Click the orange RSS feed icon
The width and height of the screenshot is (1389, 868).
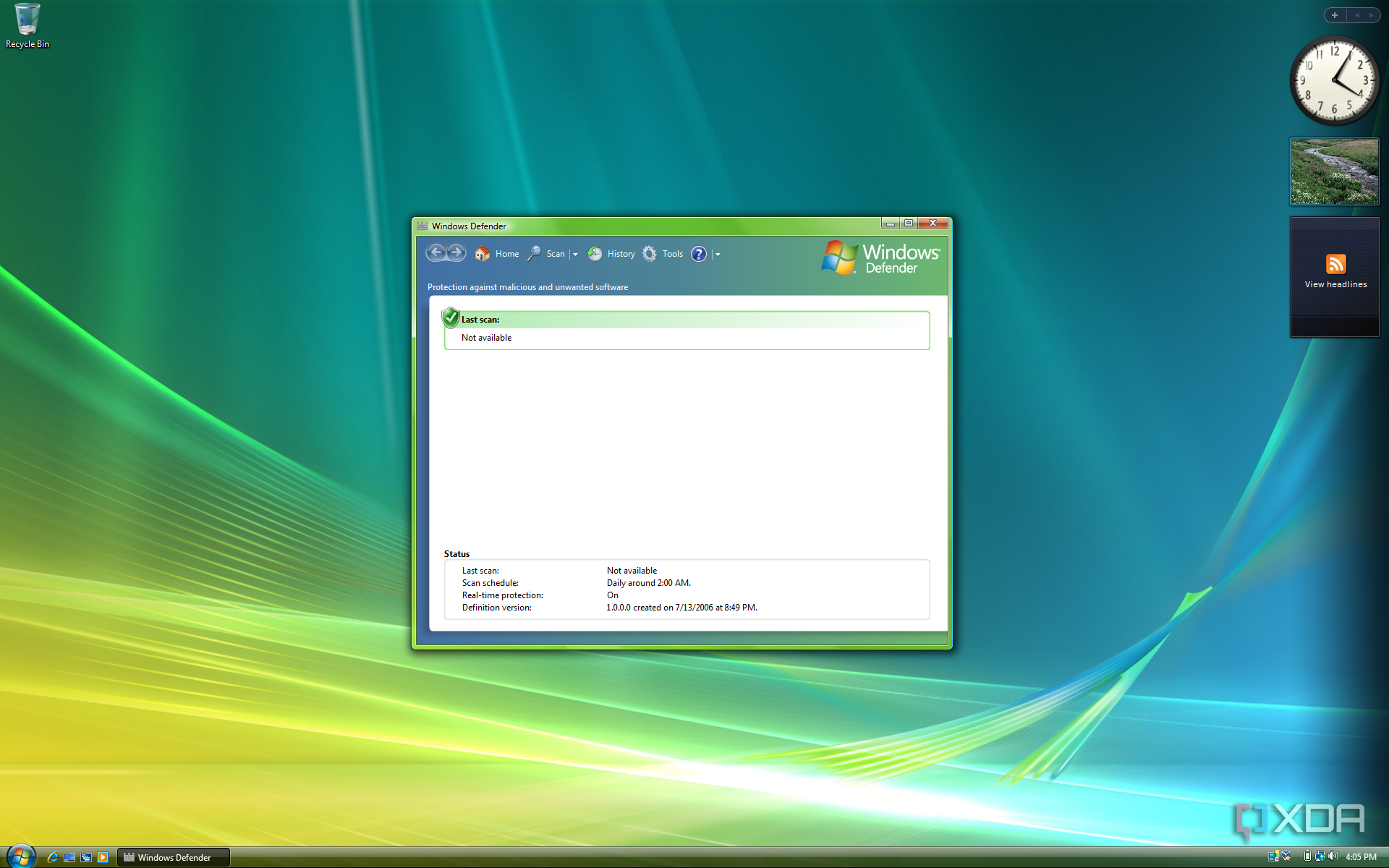tap(1335, 264)
